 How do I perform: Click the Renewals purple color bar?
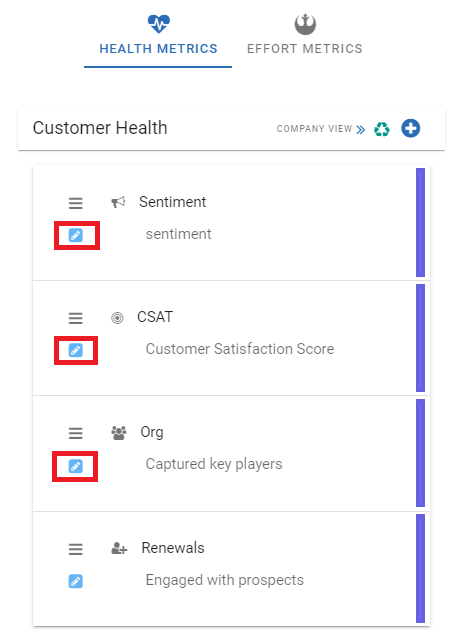pyautogui.click(x=421, y=568)
